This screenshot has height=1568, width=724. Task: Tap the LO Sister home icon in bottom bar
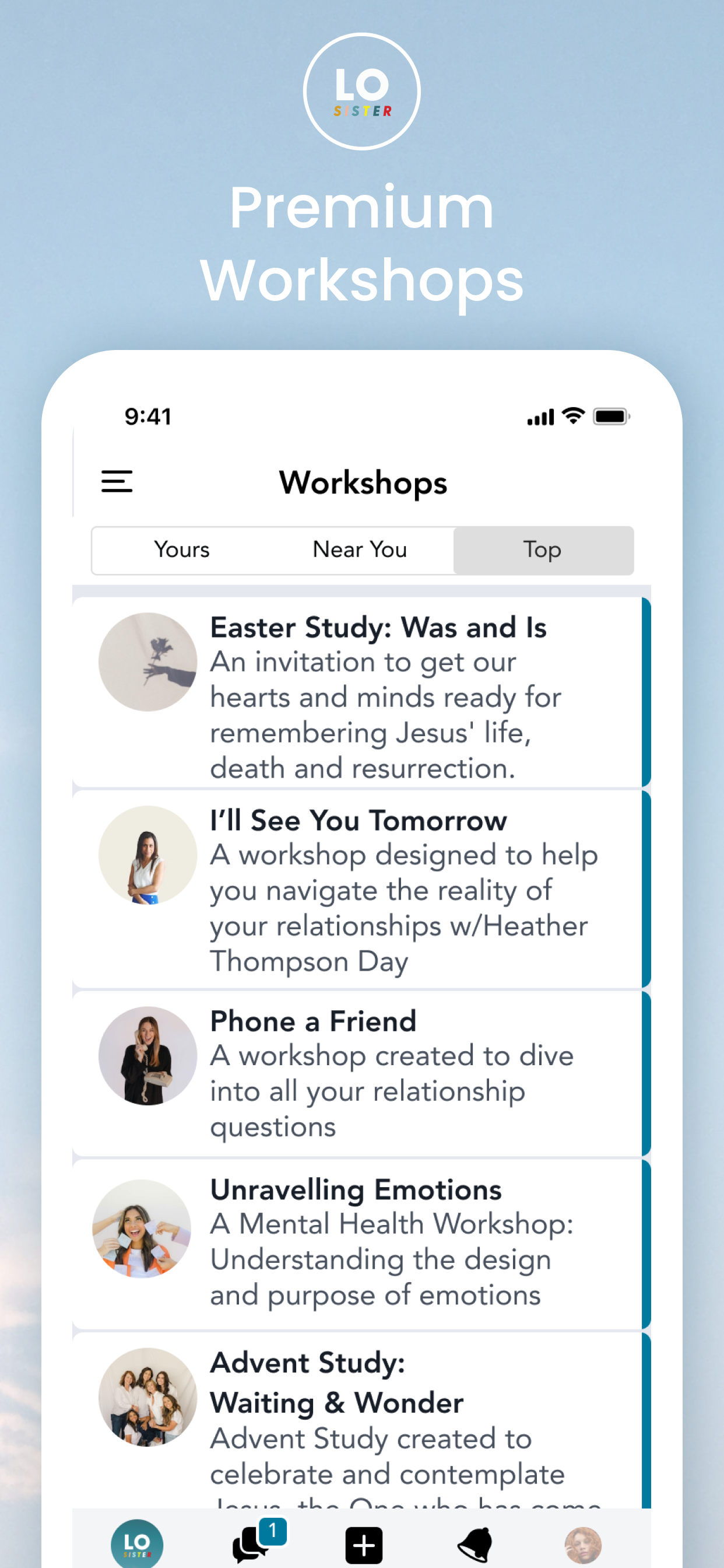tap(137, 1544)
